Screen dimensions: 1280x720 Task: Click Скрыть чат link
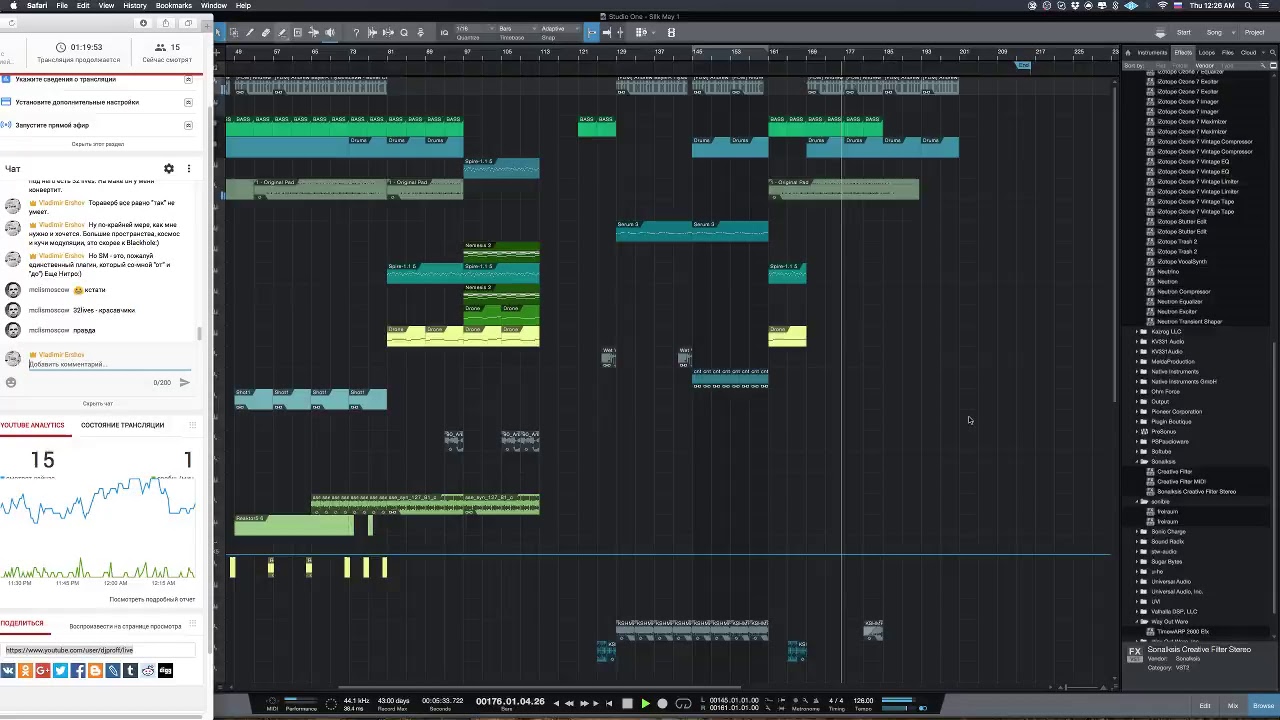(x=98, y=404)
